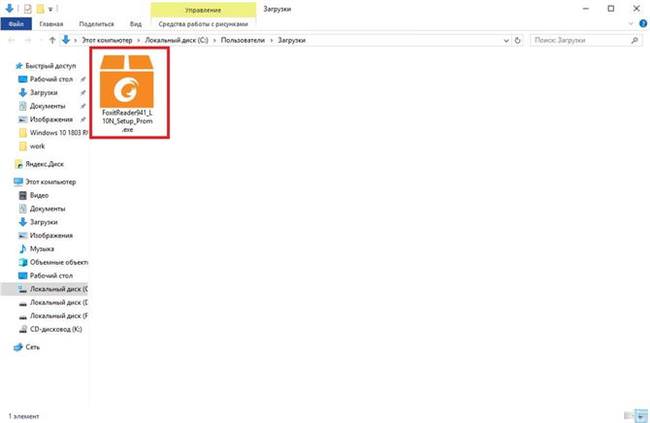650x423 pixels.
Task: Click the New folder icon in title bar
Action: tap(40, 9)
